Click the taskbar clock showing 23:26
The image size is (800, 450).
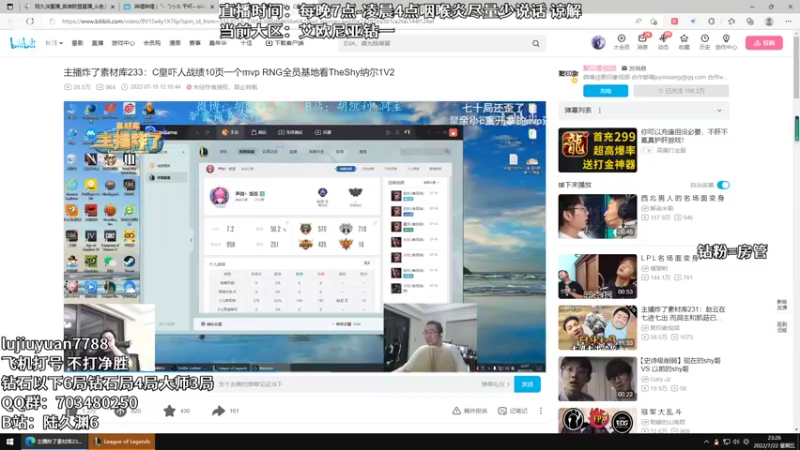(773, 442)
